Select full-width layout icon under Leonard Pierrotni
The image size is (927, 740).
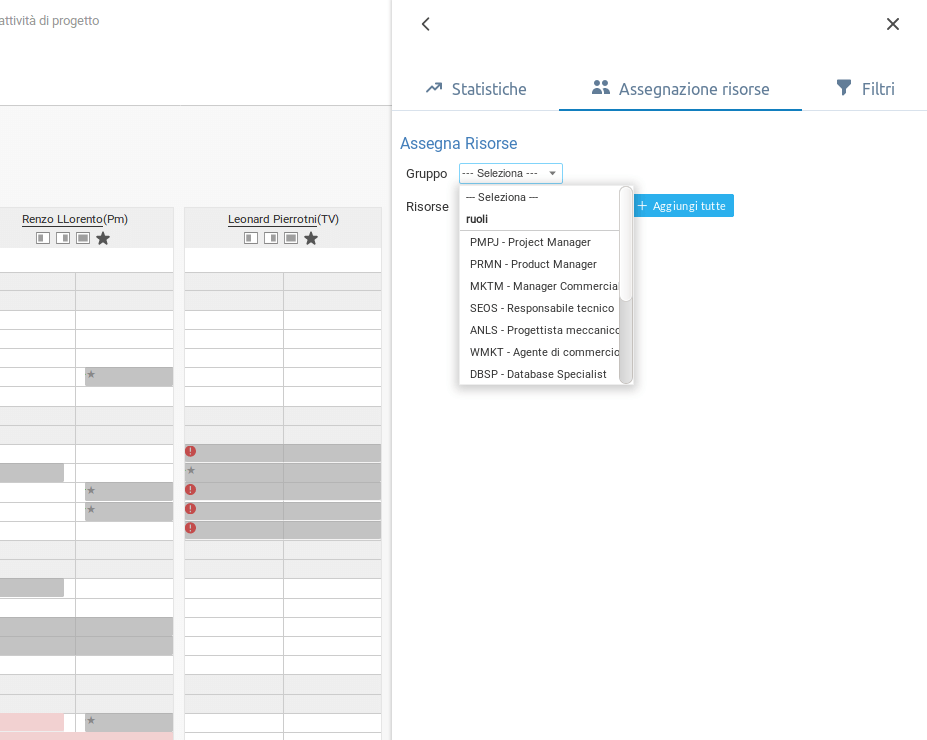[291, 238]
